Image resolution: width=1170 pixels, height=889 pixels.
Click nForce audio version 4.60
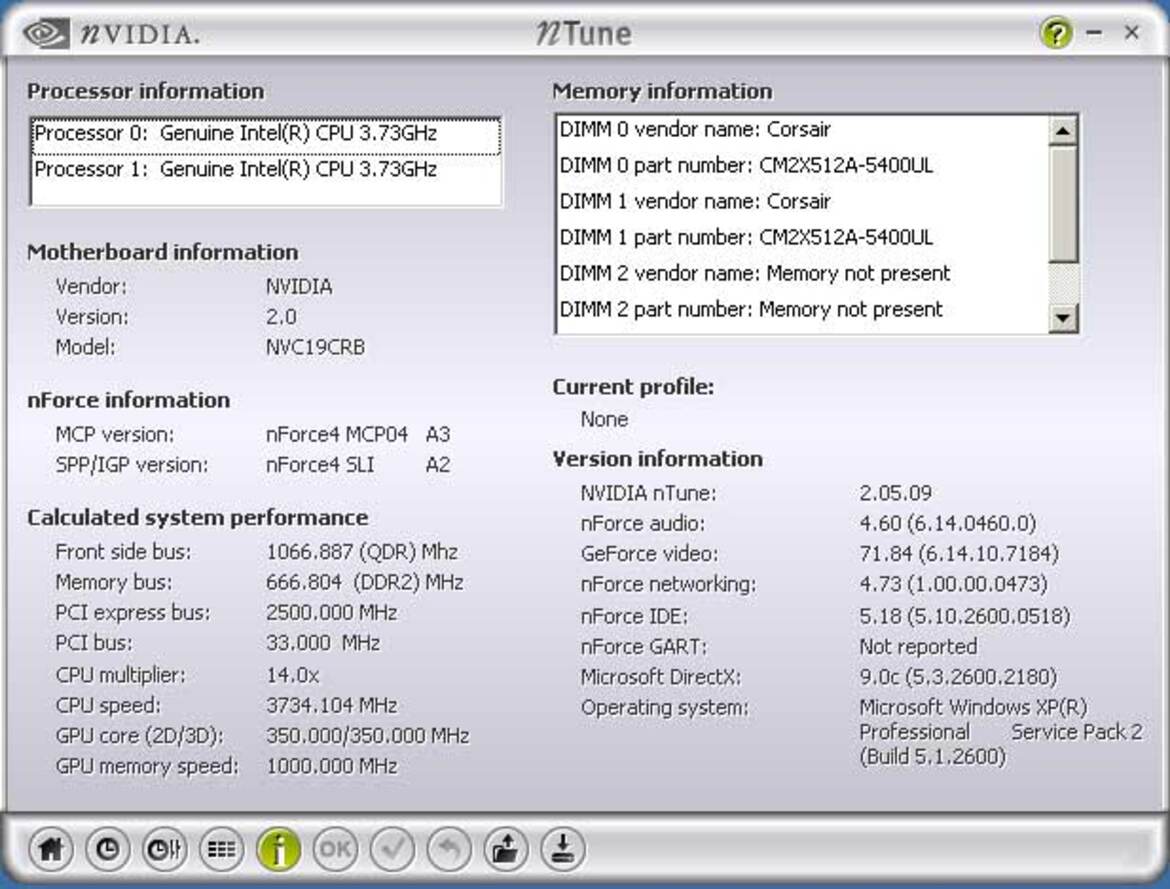(x=948, y=524)
